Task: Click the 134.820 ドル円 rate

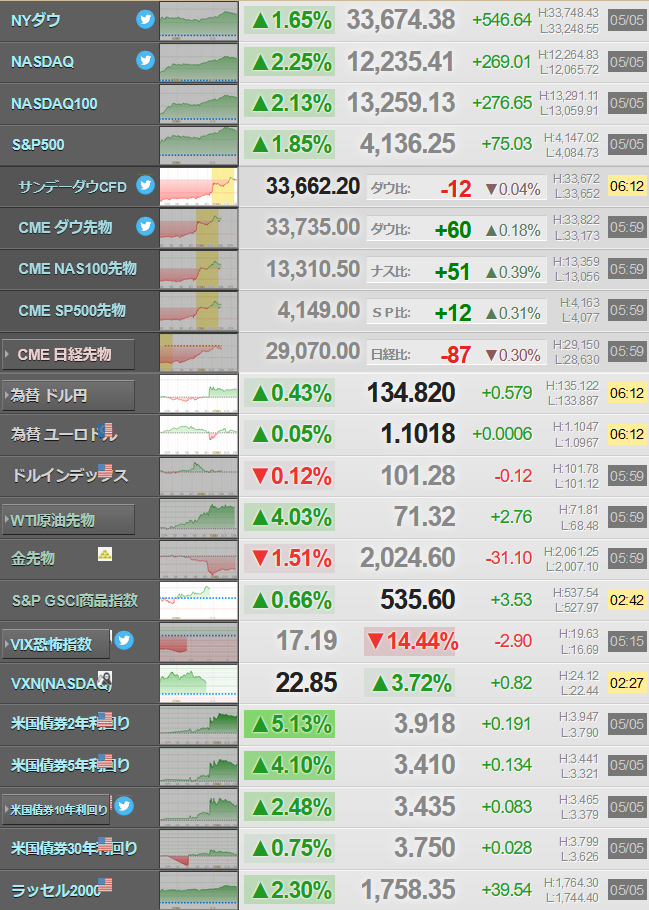Action: [x=411, y=393]
